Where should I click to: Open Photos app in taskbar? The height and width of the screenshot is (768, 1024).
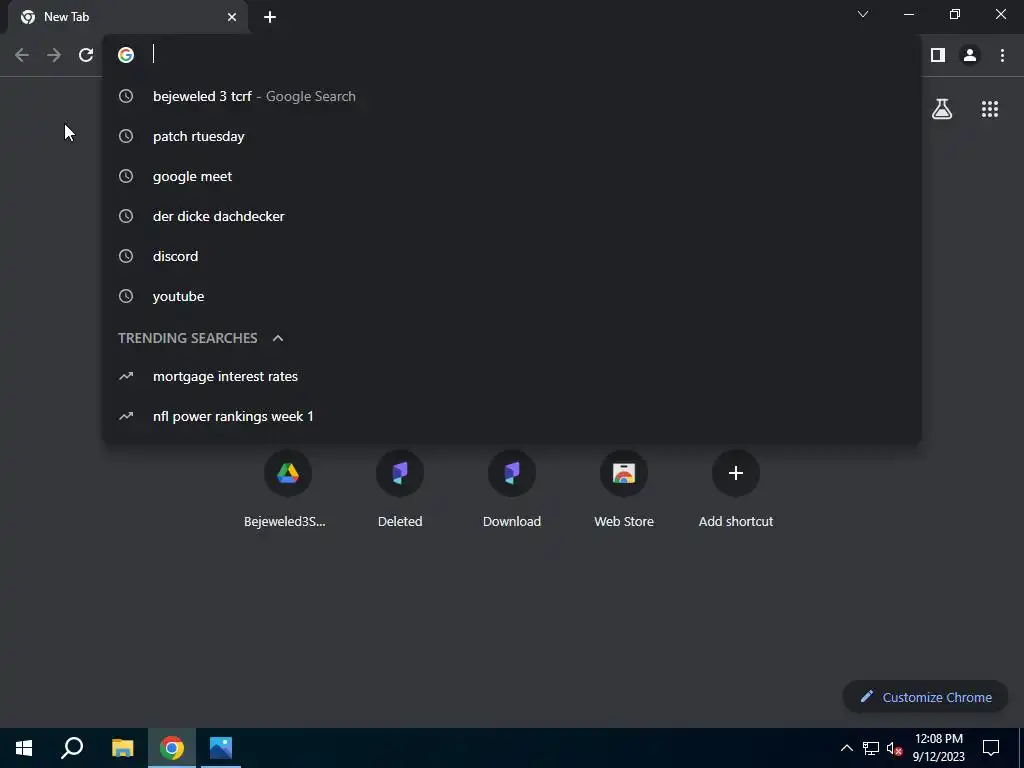(x=221, y=748)
